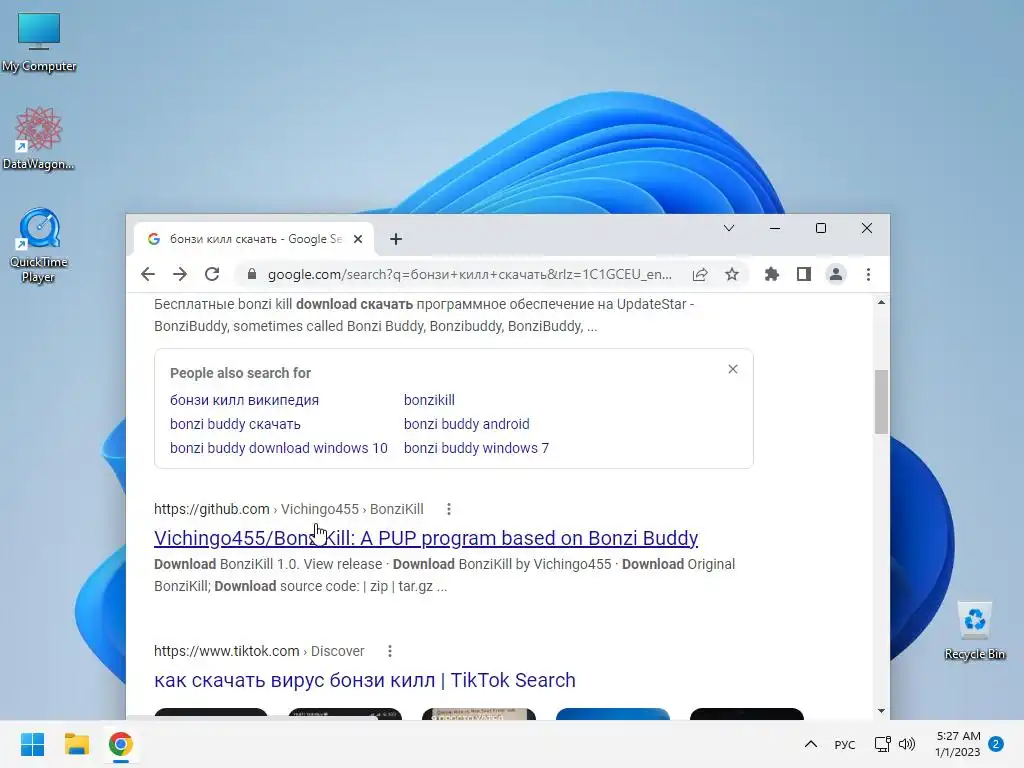Open the network status tray icon
Image resolution: width=1024 pixels, height=768 pixels.
pyautogui.click(x=882, y=744)
